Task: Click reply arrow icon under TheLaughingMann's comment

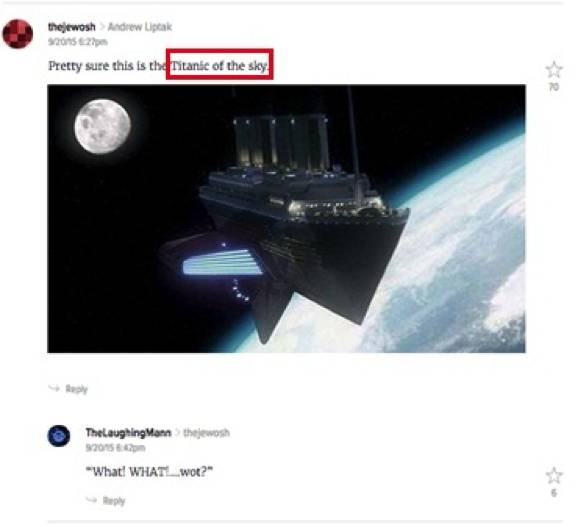Action: 92,500
